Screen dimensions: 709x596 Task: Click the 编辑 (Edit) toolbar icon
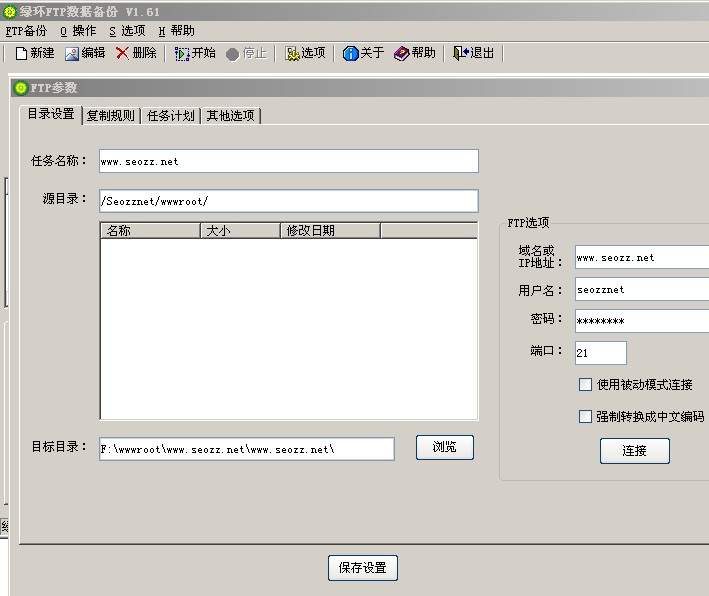(x=72, y=53)
